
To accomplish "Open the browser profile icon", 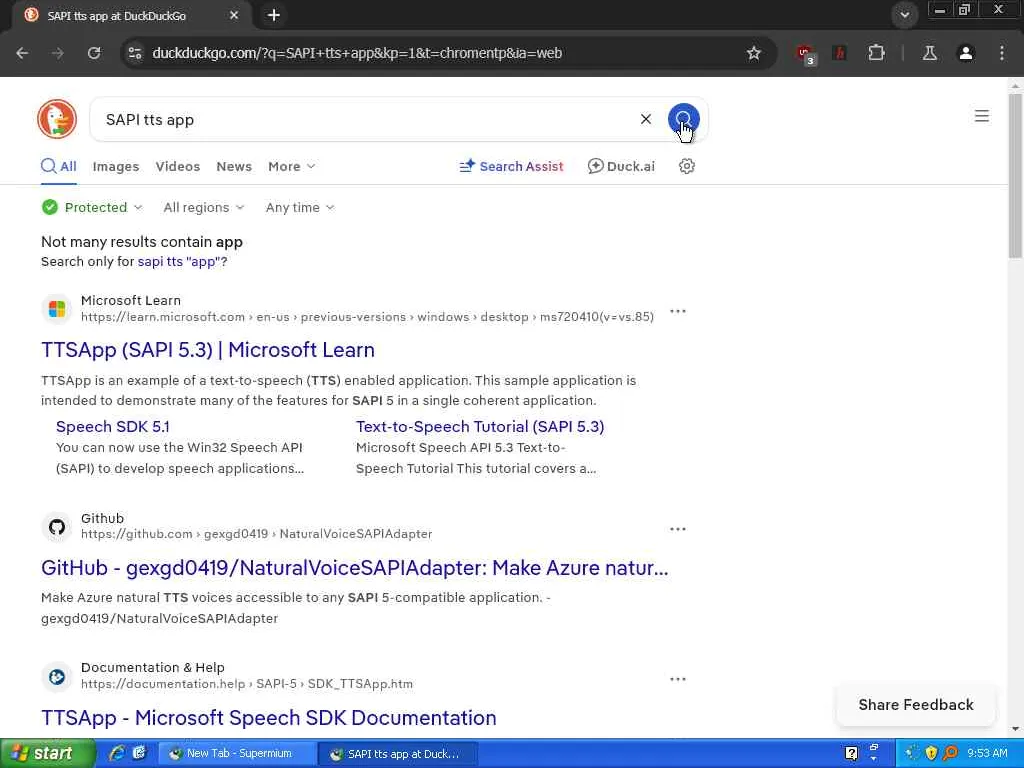I will pos(965,53).
